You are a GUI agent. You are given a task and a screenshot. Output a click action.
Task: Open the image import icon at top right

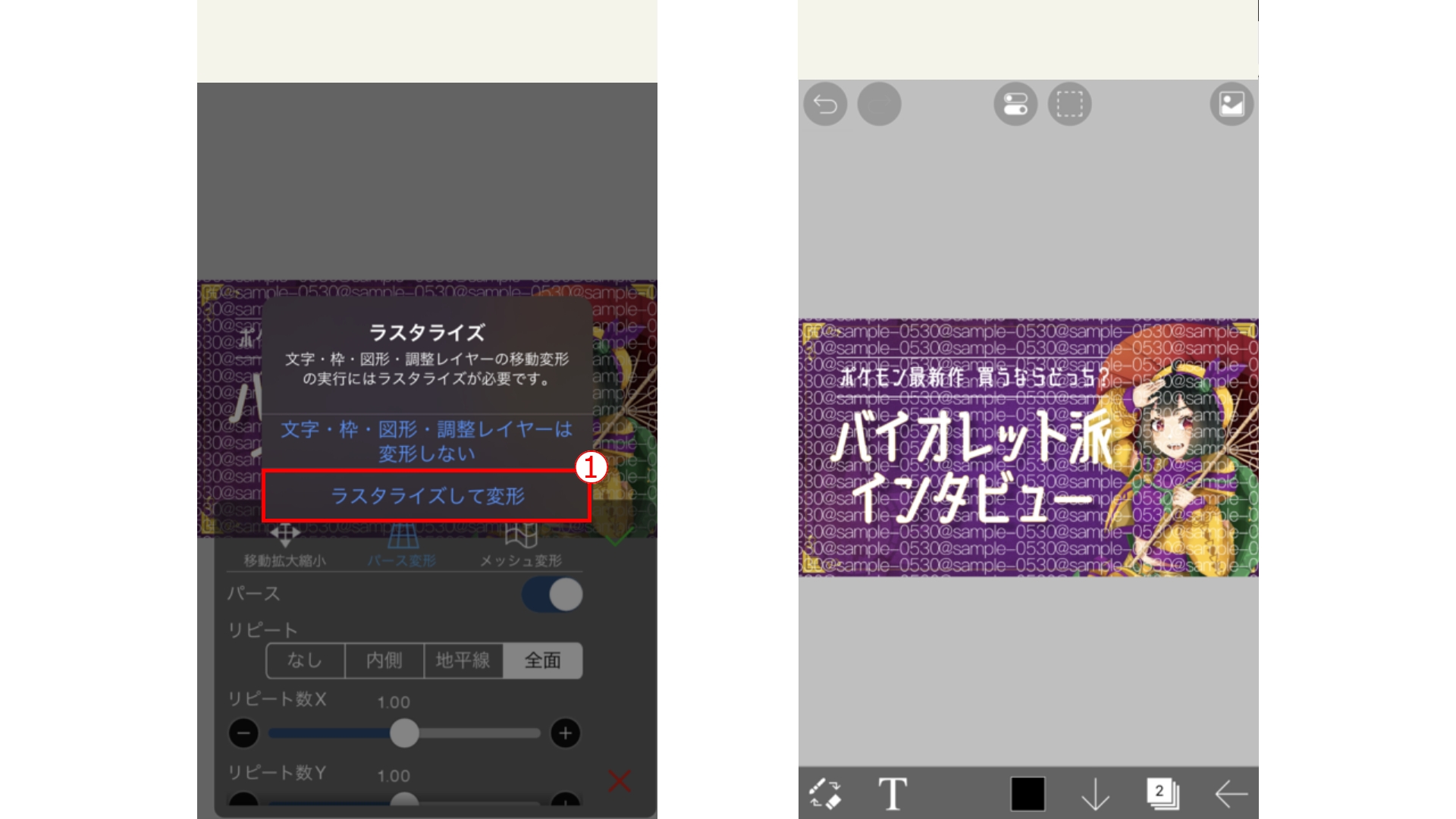[x=1231, y=104]
